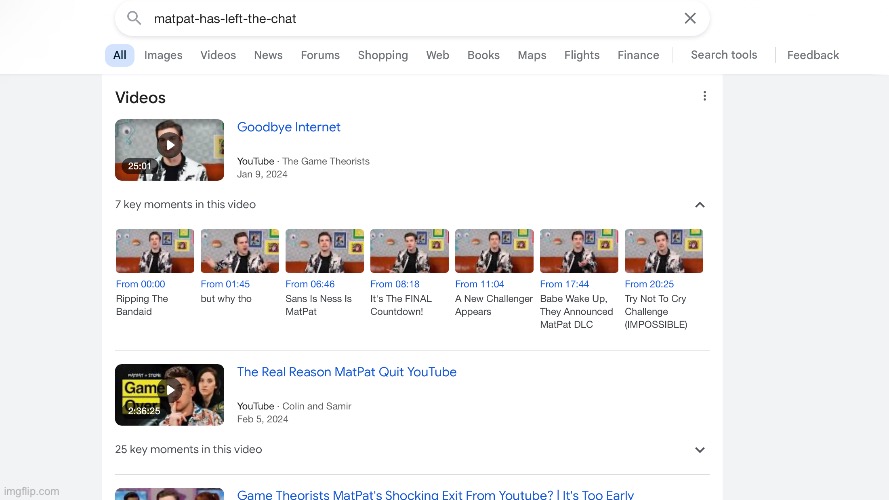Click 'The Game Theorists' channel text
This screenshot has height=500, width=889.
[x=326, y=162]
